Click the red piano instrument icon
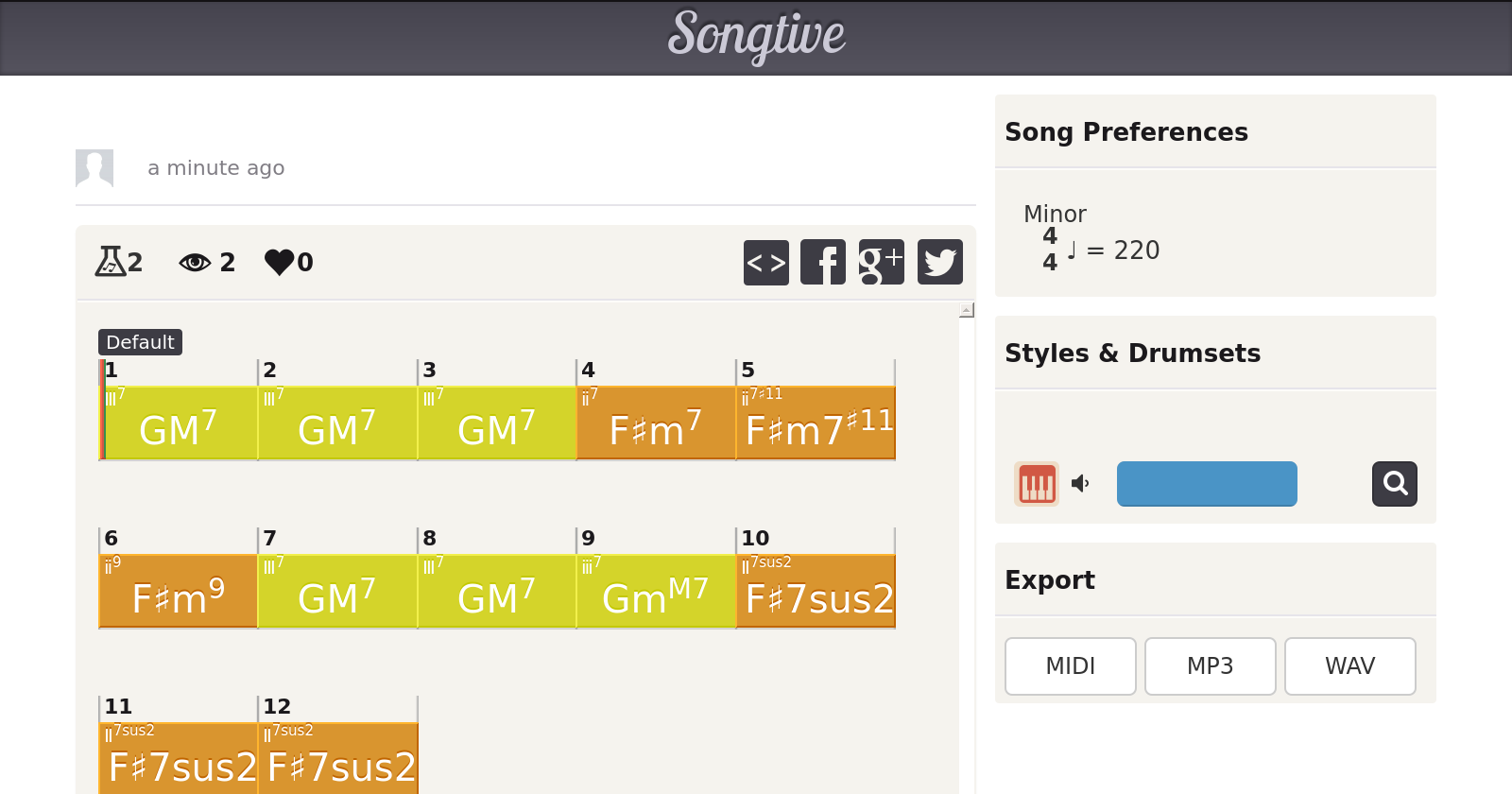 tap(1036, 484)
